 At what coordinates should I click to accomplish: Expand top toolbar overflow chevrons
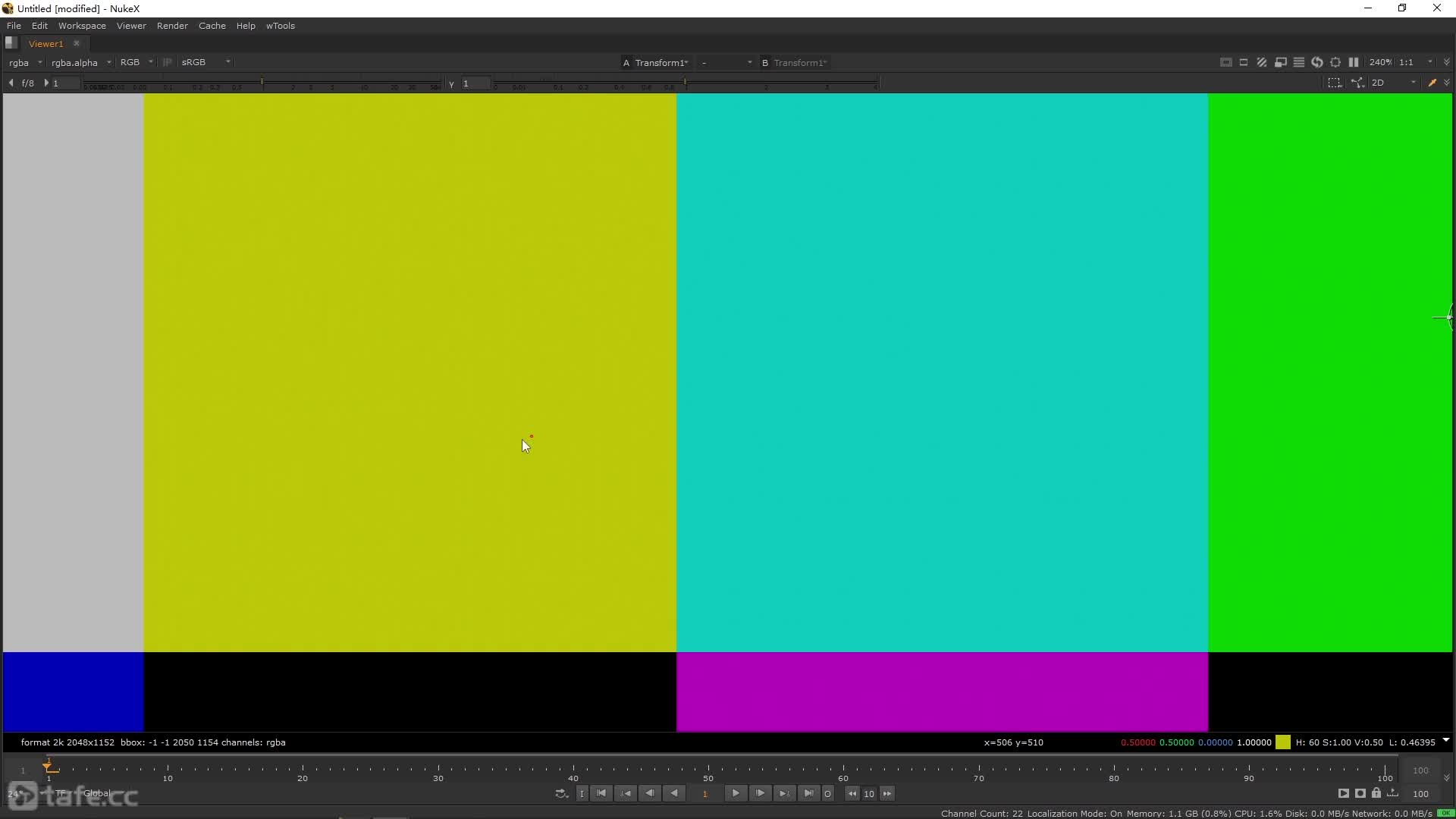(1447, 62)
